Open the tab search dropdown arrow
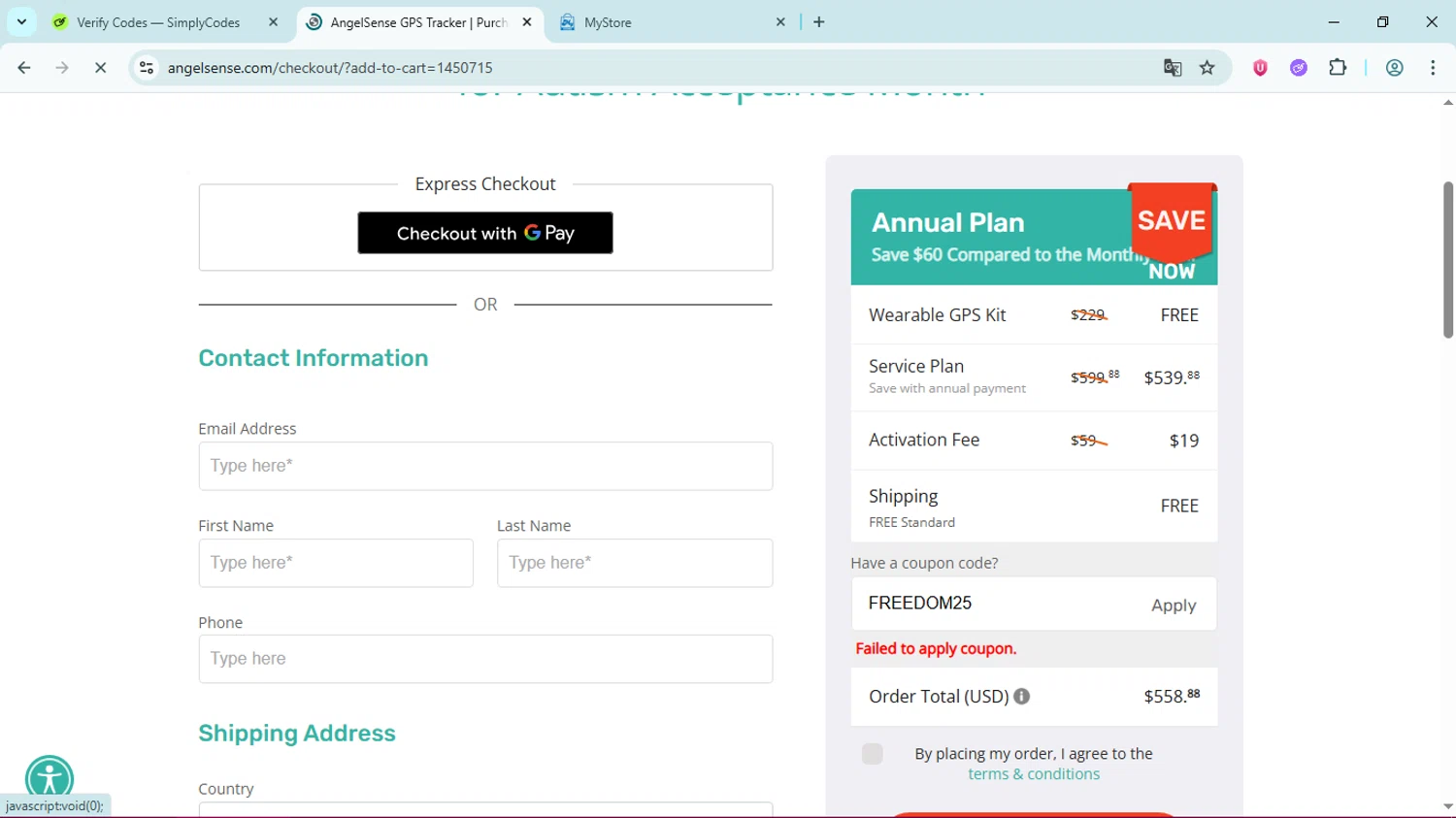Image resolution: width=1456 pixels, height=818 pixels. click(21, 21)
